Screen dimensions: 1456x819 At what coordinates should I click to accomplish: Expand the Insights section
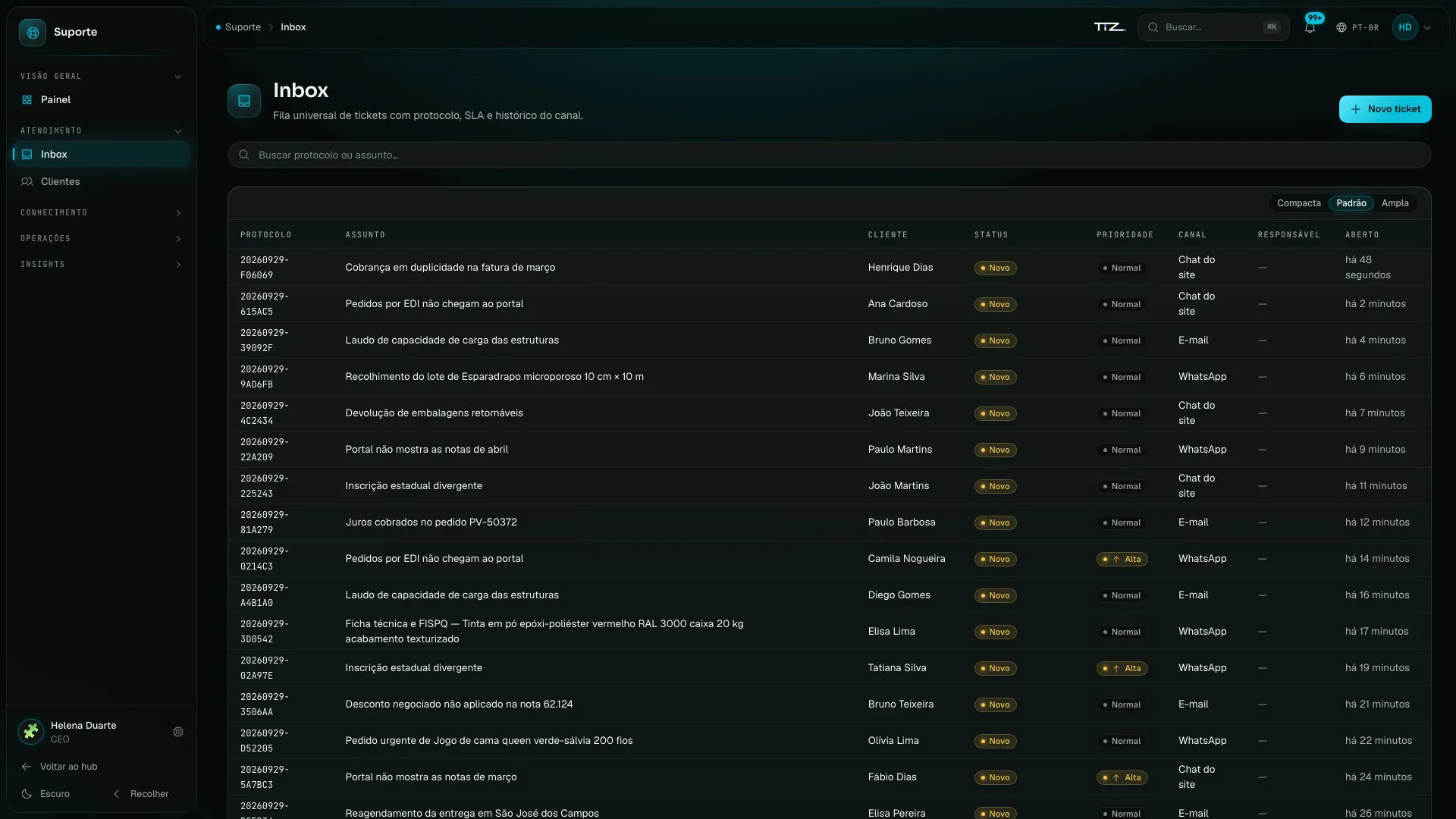click(178, 265)
